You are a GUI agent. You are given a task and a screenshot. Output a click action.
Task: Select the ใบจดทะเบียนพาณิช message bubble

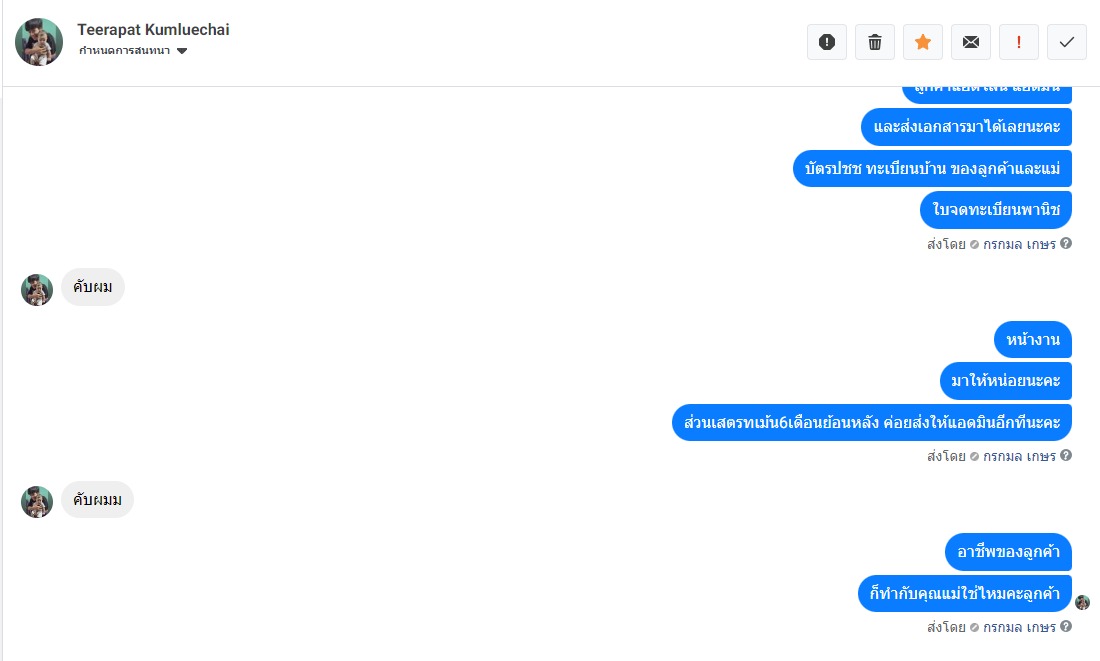(995, 210)
